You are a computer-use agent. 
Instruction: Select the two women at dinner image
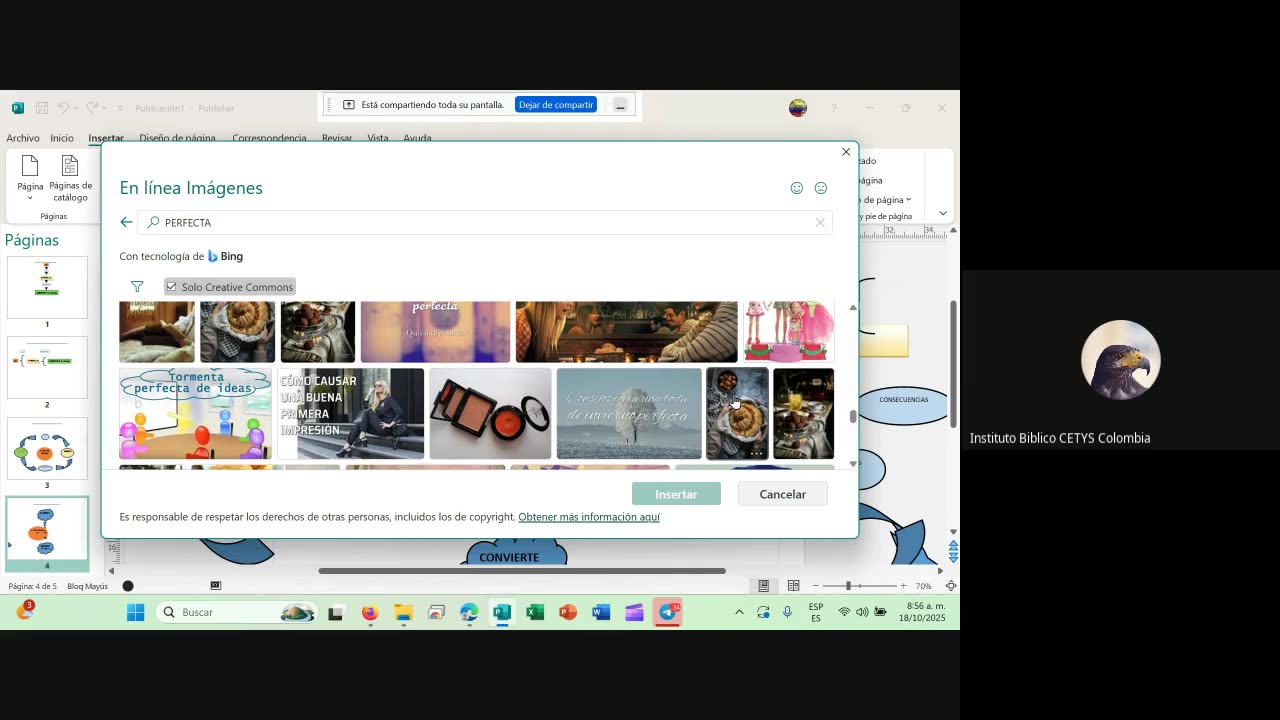coord(626,332)
